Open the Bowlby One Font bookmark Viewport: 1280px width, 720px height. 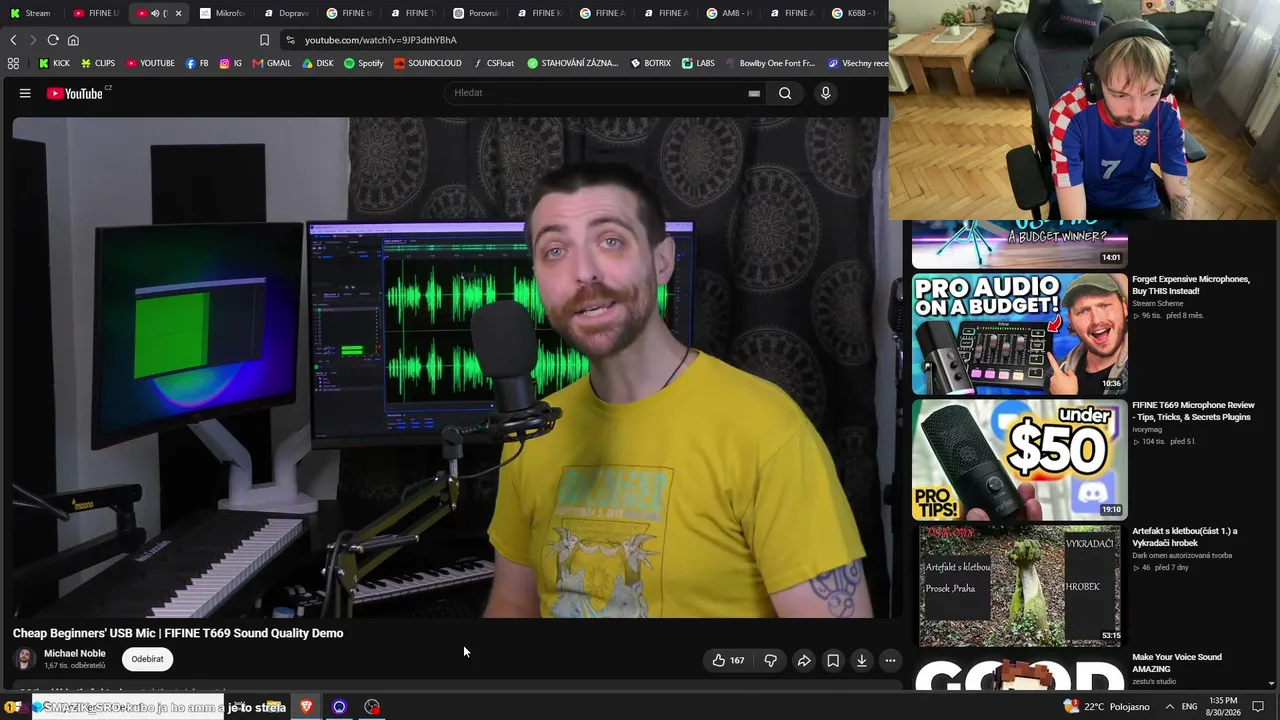click(770, 63)
